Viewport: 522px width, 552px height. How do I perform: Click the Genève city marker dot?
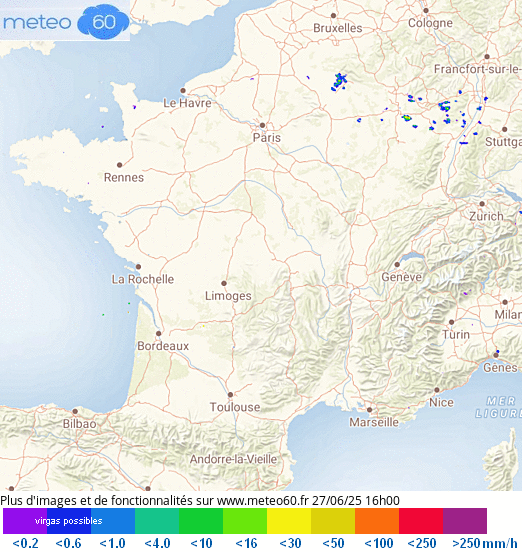tap(397, 264)
